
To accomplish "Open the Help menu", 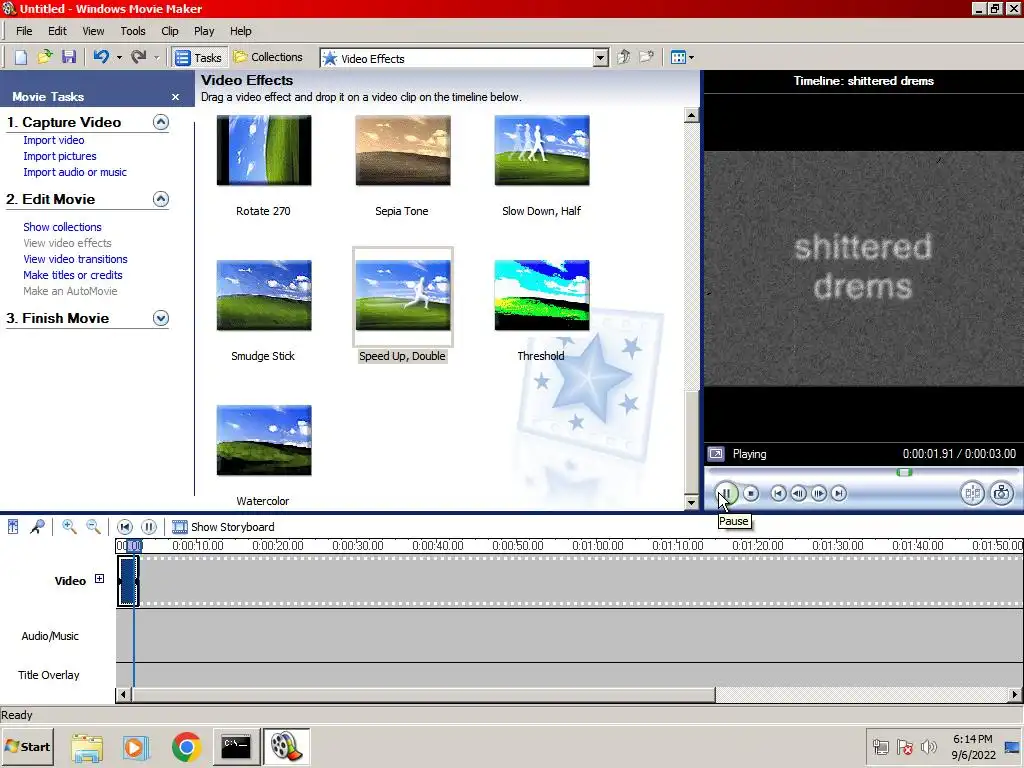I will (240, 31).
